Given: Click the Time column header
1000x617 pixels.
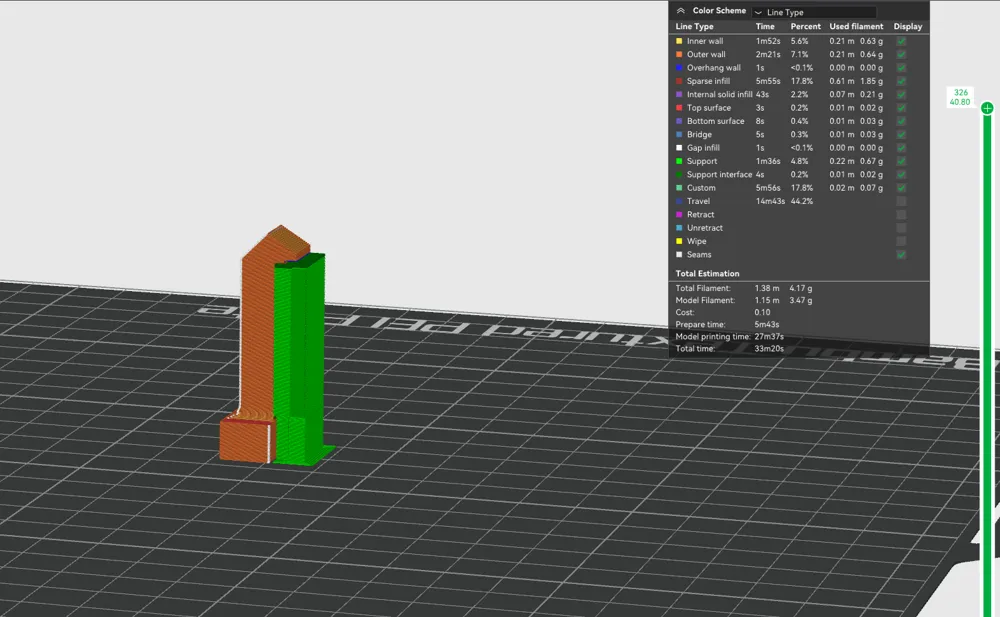Looking at the screenshot, I should point(765,27).
